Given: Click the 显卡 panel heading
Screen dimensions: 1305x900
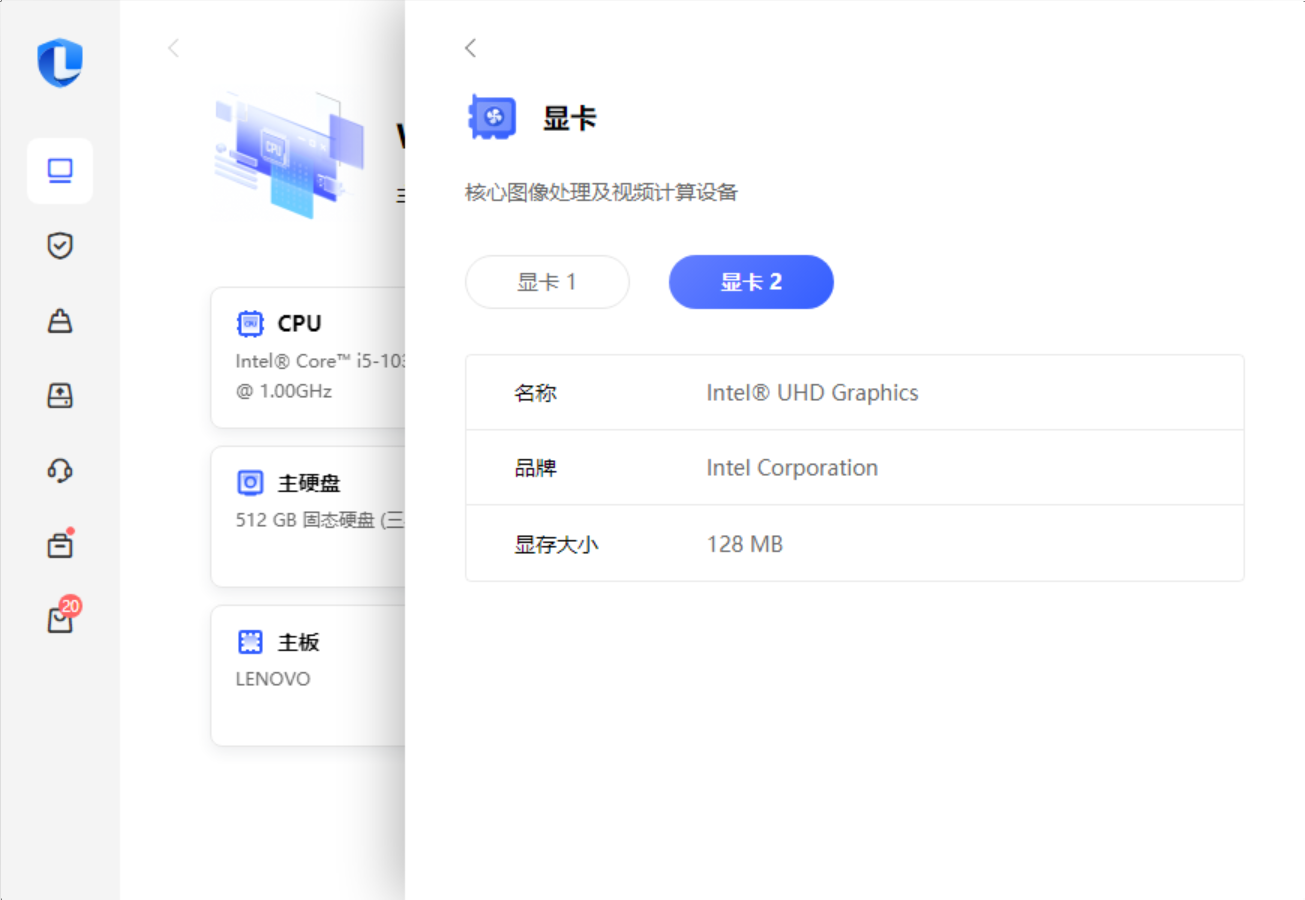Looking at the screenshot, I should pyautogui.click(x=570, y=118).
